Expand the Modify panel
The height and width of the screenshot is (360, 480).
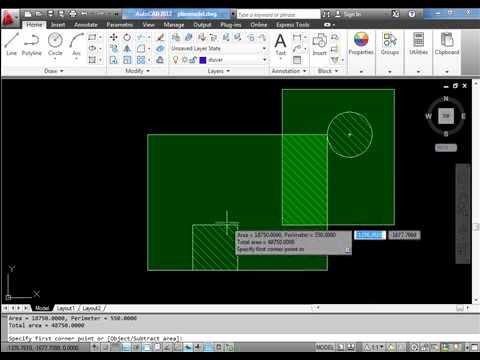click(137, 71)
